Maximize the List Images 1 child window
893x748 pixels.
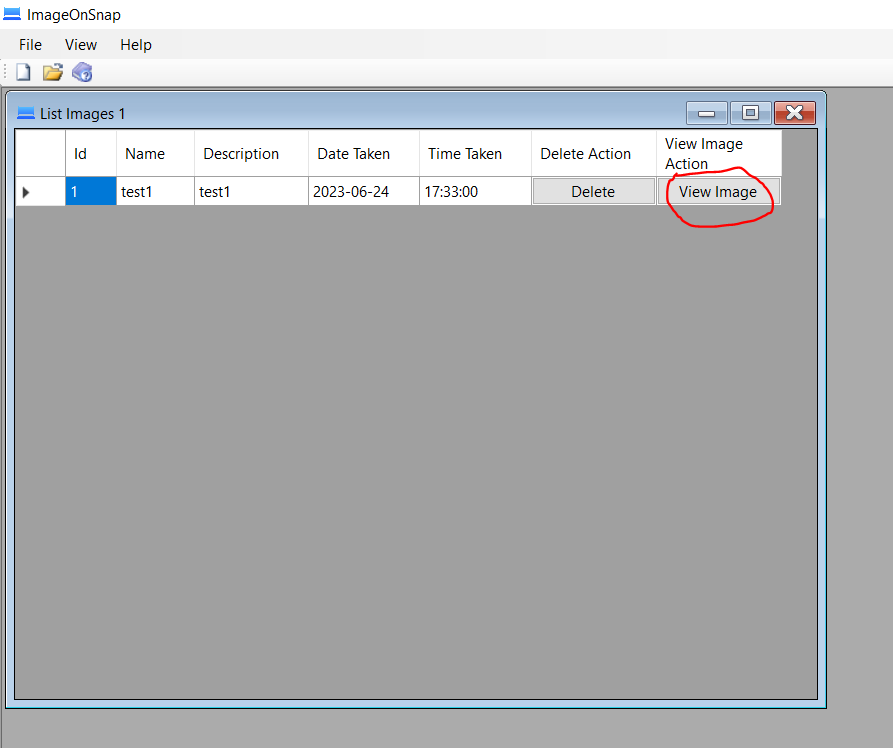point(750,113)
